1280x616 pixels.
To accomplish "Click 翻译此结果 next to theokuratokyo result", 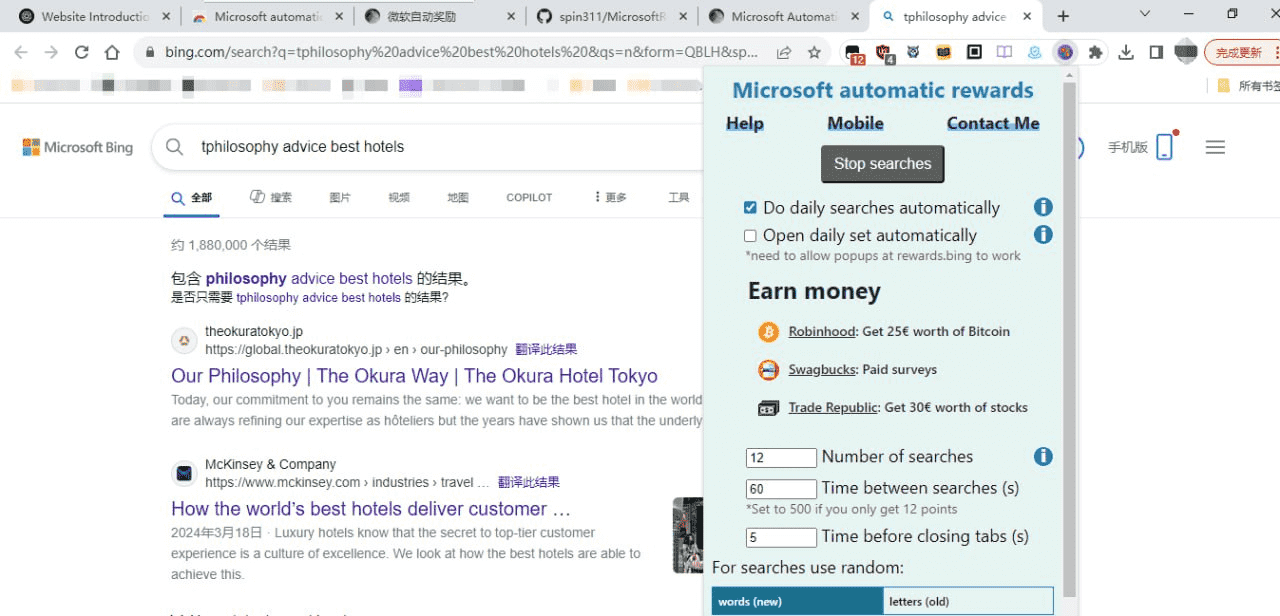I will tap(546, 349).
